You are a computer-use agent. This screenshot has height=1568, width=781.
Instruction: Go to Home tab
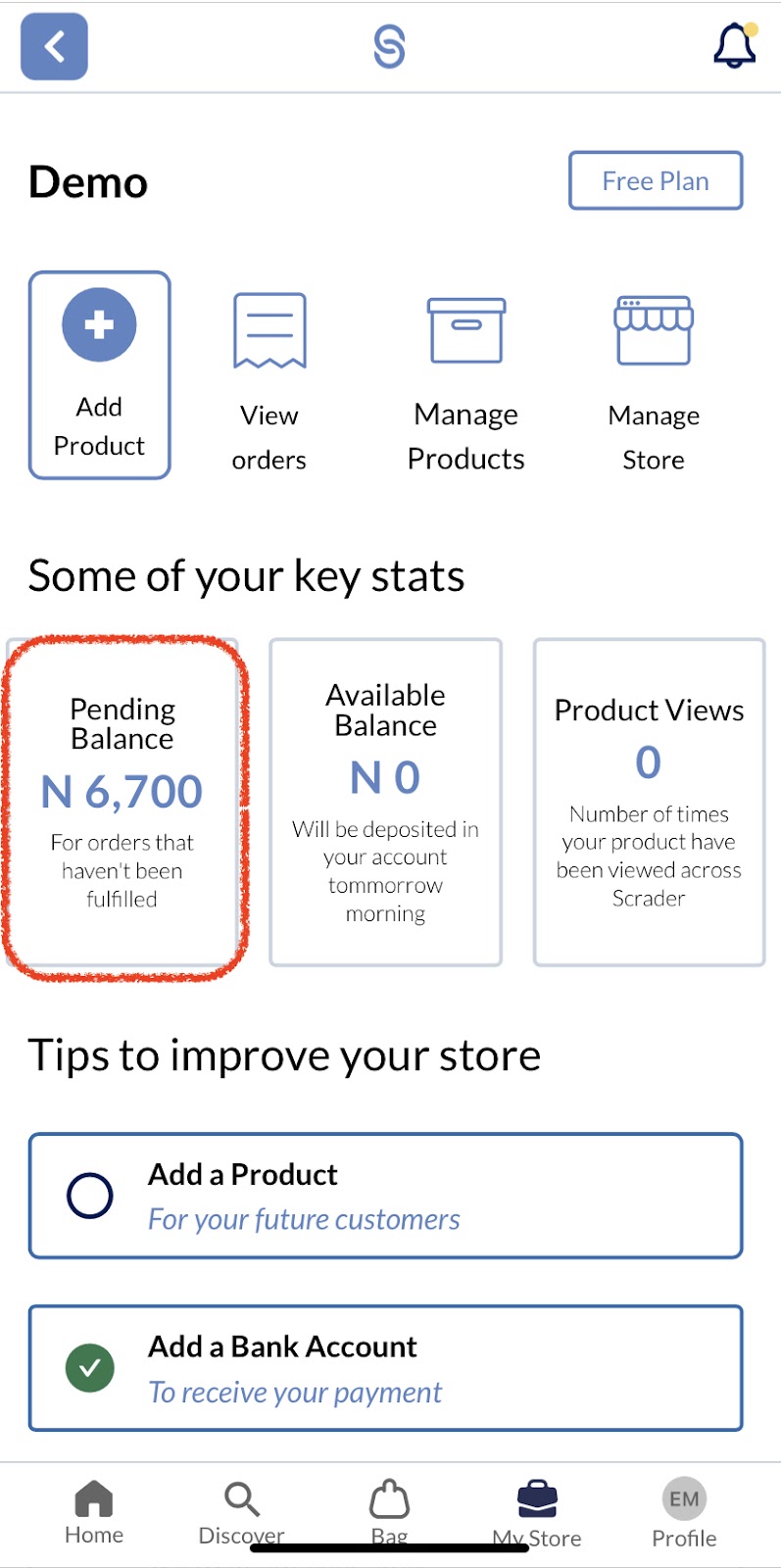click(94, 1511)
